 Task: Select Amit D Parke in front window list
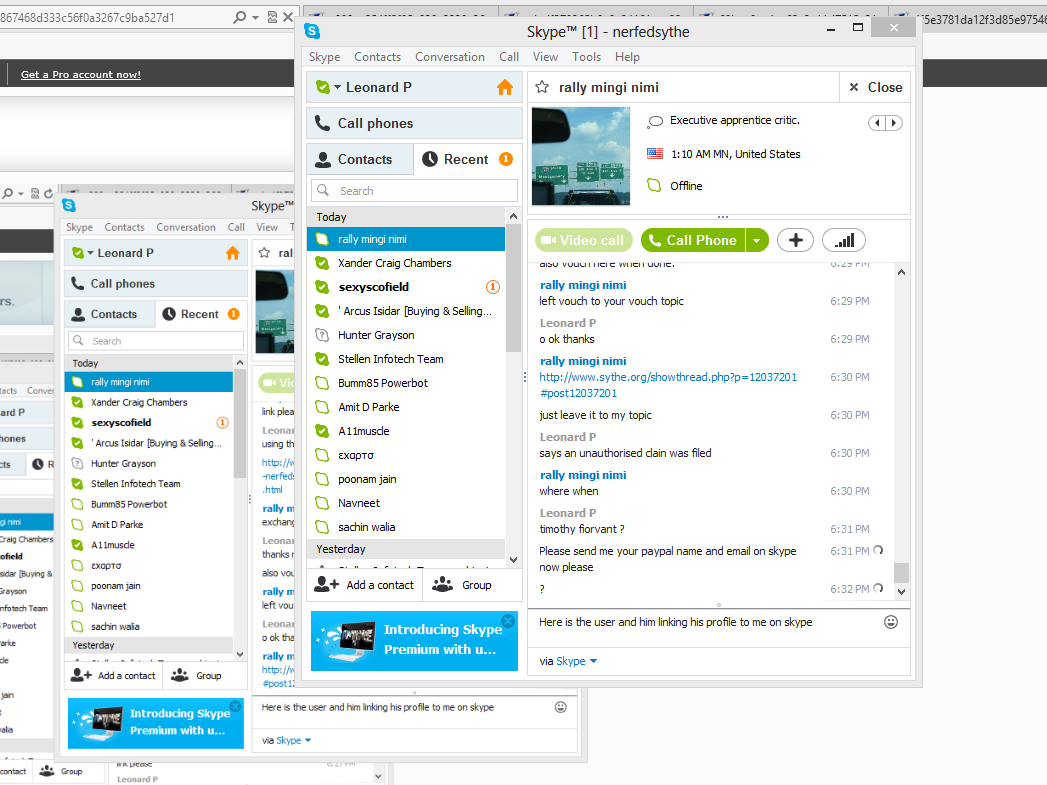coord(406,407)
